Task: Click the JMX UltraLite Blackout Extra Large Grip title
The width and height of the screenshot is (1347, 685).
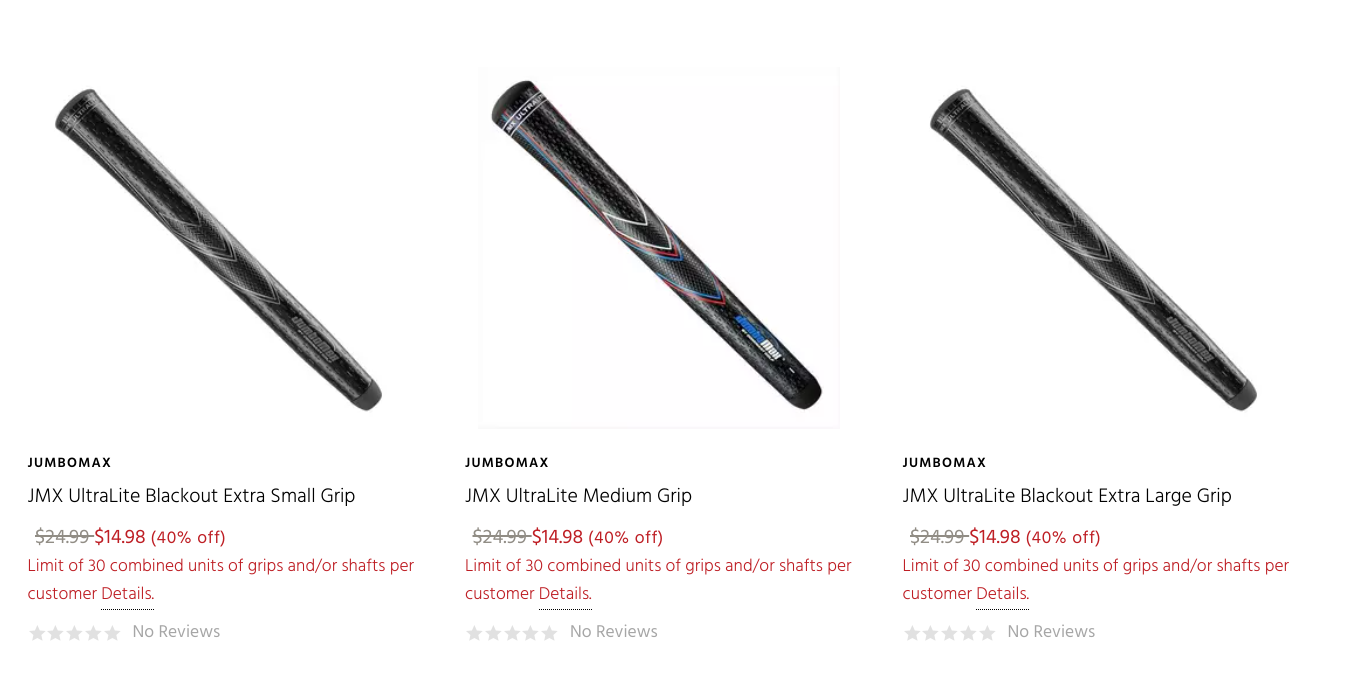Action: pos(1066,495)
